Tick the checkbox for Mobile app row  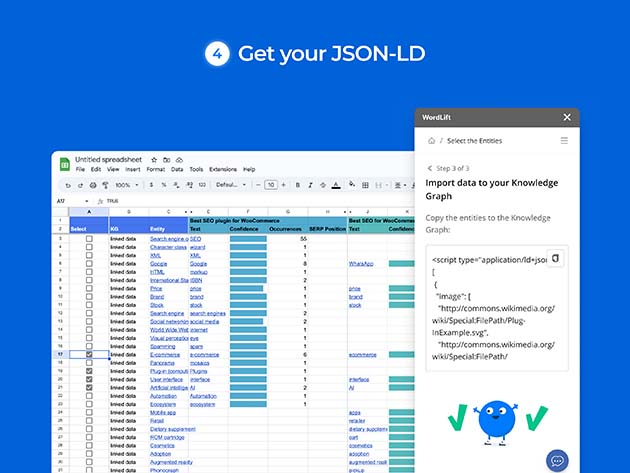tap(89, 412)
